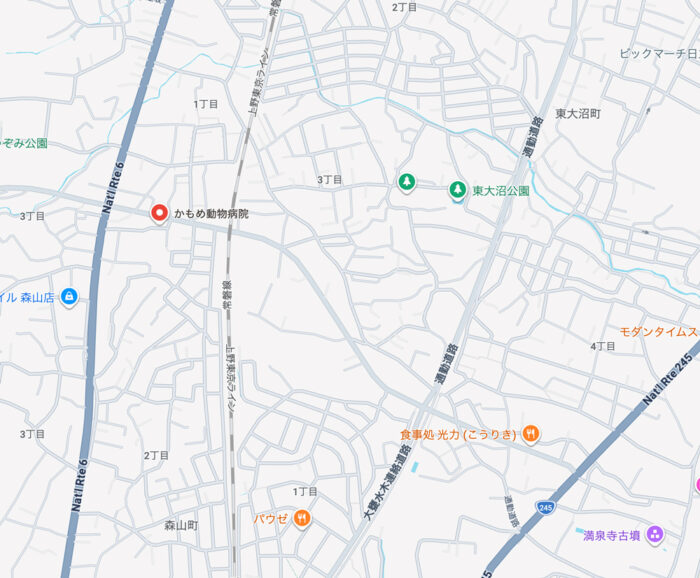Click the purple 満泉寺古墳 landmark icon
This screenshot has width=700, height=578.
pos(655,534)
